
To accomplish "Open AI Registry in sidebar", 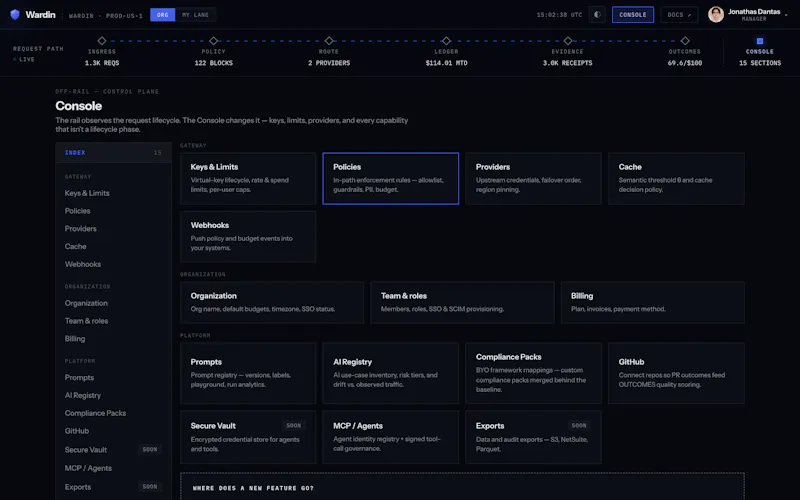I will click(83, 395).
